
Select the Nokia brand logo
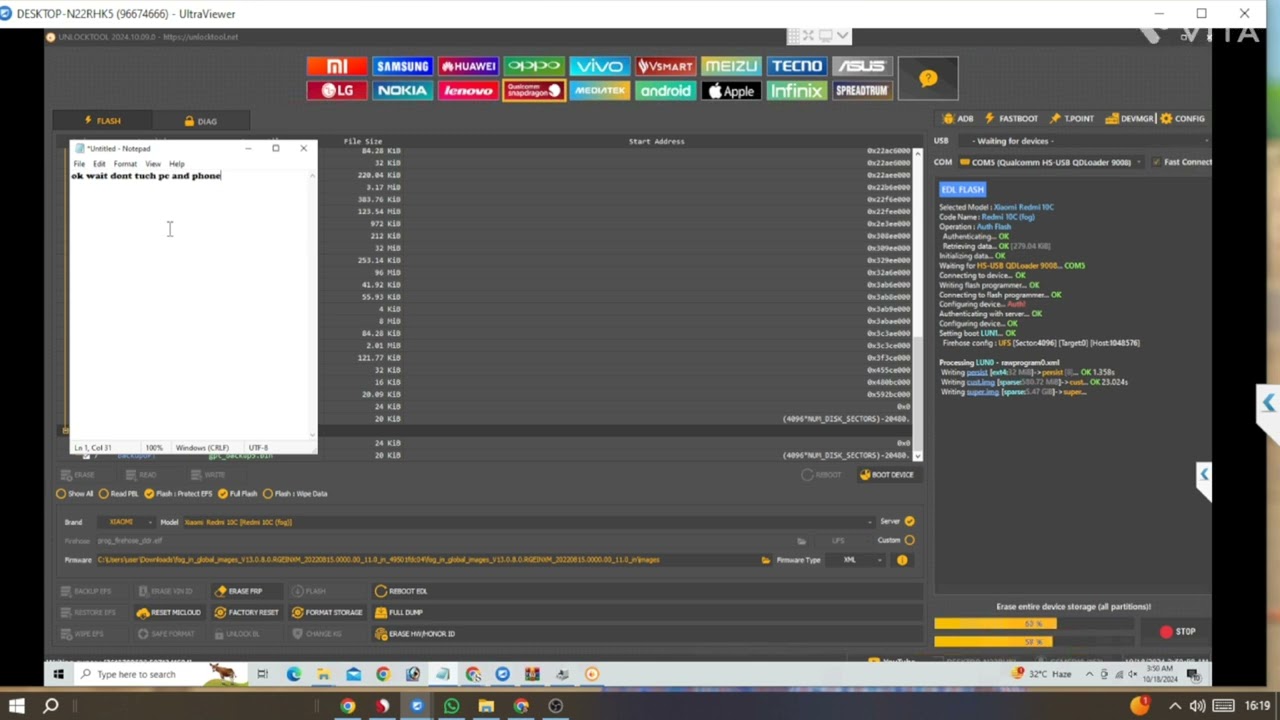coord(402,90)
